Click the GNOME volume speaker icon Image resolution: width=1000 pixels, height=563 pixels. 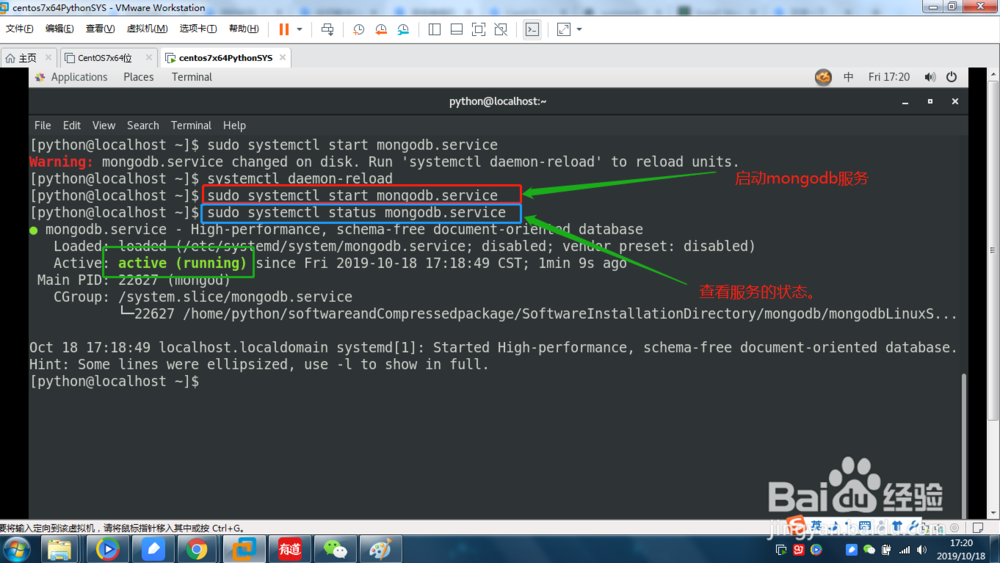(930, 77)
